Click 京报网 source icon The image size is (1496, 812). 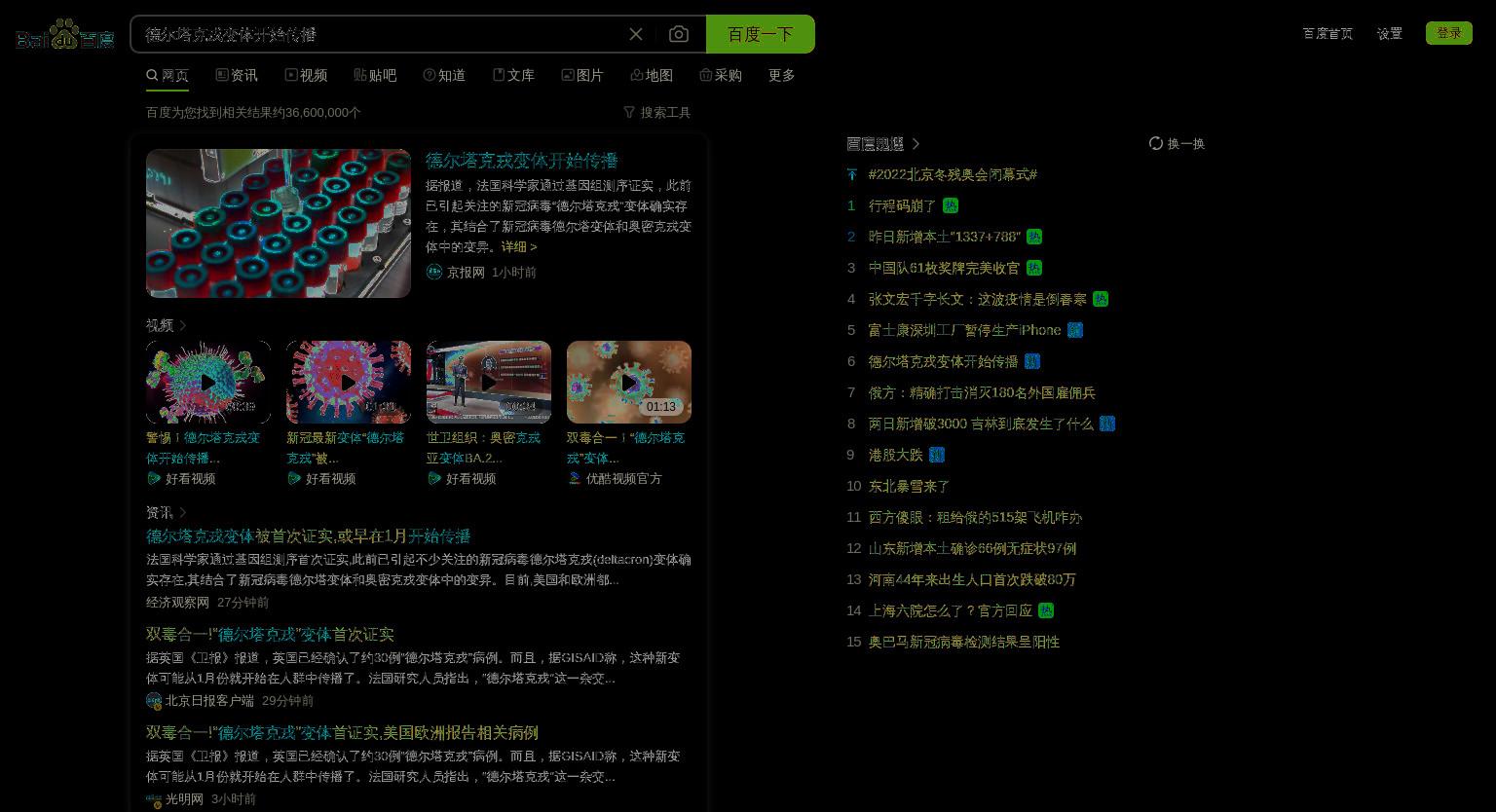pyautogui.click(x=434, y=272)
